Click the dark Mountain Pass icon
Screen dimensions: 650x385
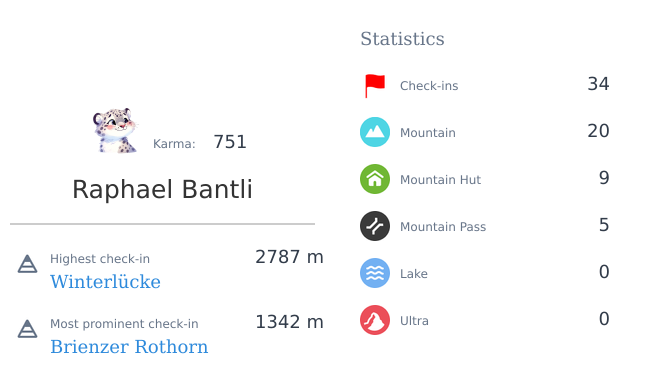coord(375,226)
